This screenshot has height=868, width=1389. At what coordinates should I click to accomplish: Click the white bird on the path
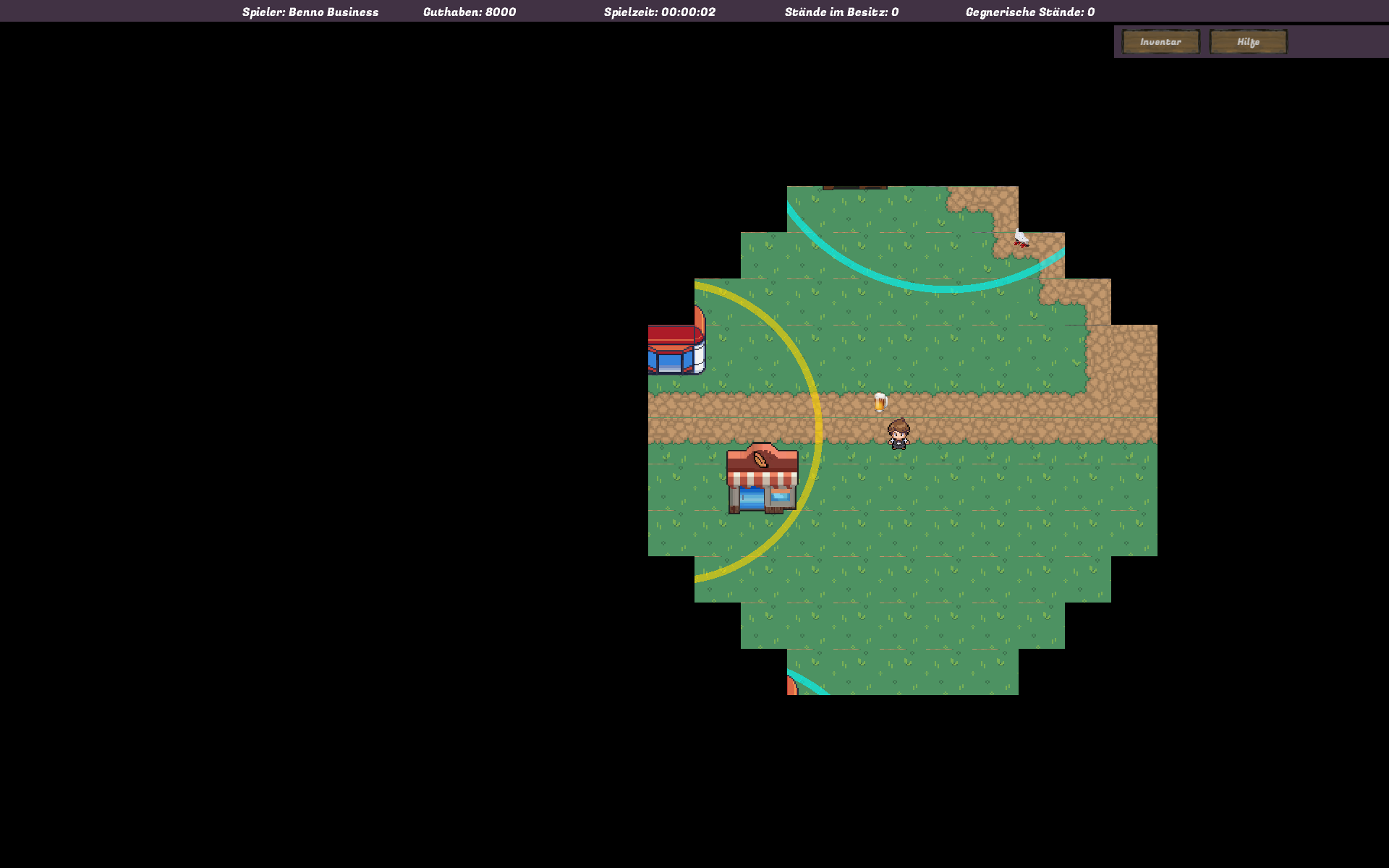pos(1021,237)
